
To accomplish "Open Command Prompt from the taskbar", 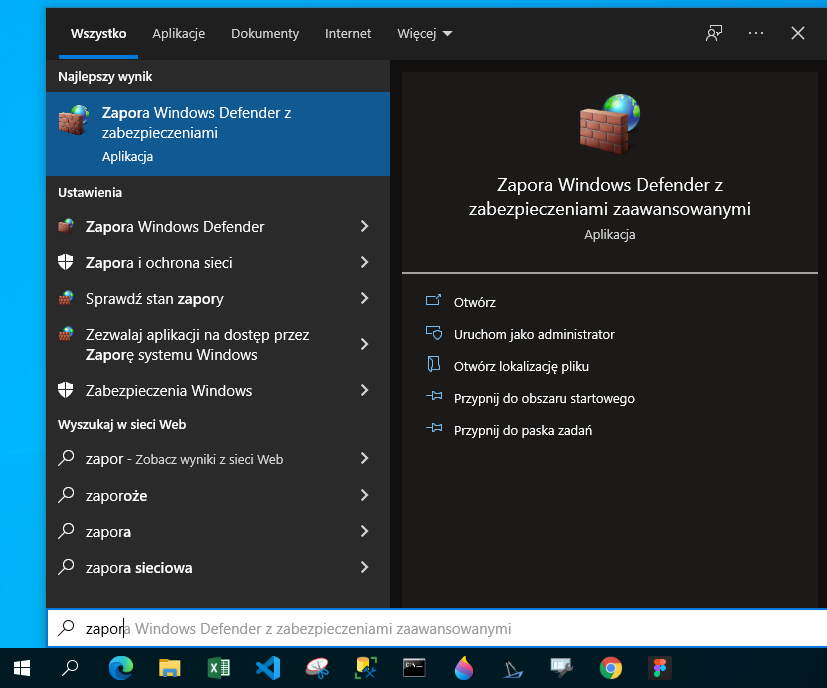I will coord(414,668).
